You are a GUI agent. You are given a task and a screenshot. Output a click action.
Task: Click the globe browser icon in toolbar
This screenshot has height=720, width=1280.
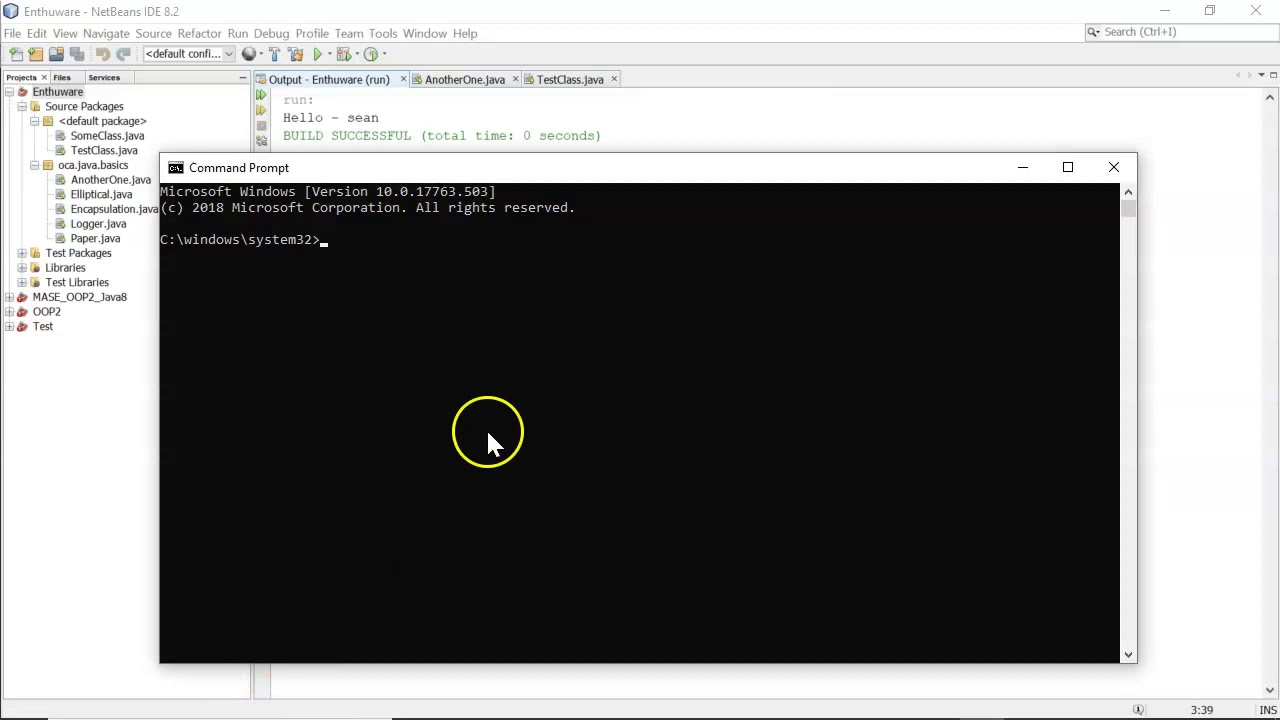coord(249,54)
